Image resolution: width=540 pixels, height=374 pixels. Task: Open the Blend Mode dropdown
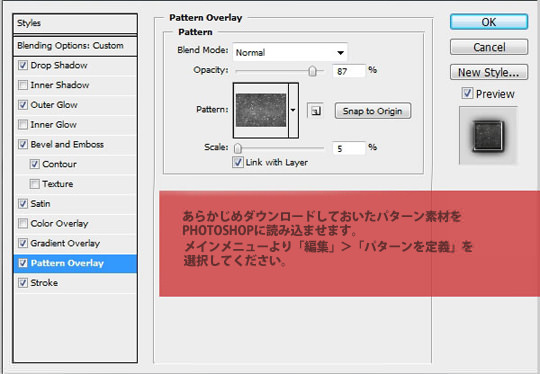click(290, 52)
